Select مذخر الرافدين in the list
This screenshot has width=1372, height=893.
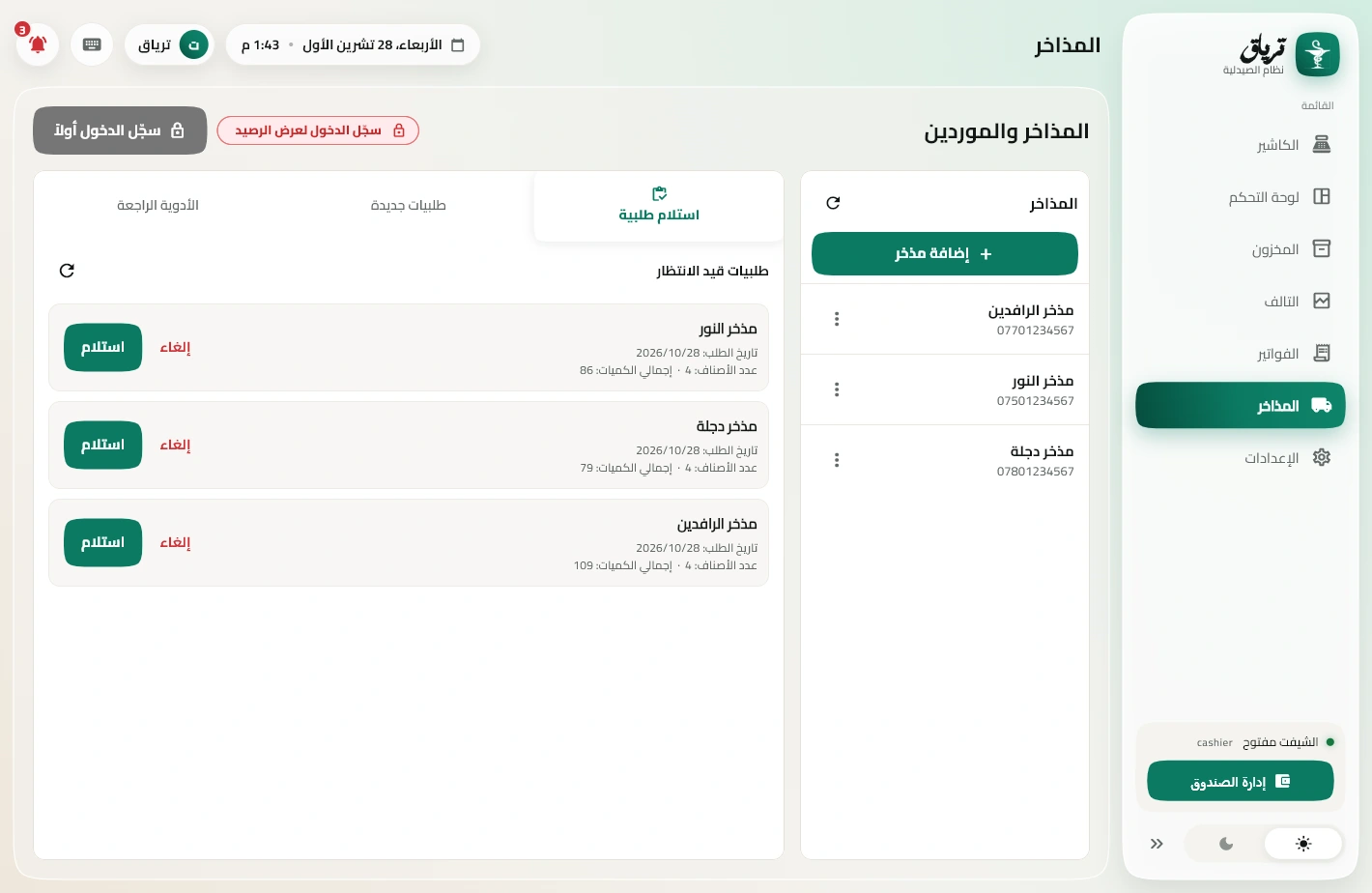[x=945, y=319]
